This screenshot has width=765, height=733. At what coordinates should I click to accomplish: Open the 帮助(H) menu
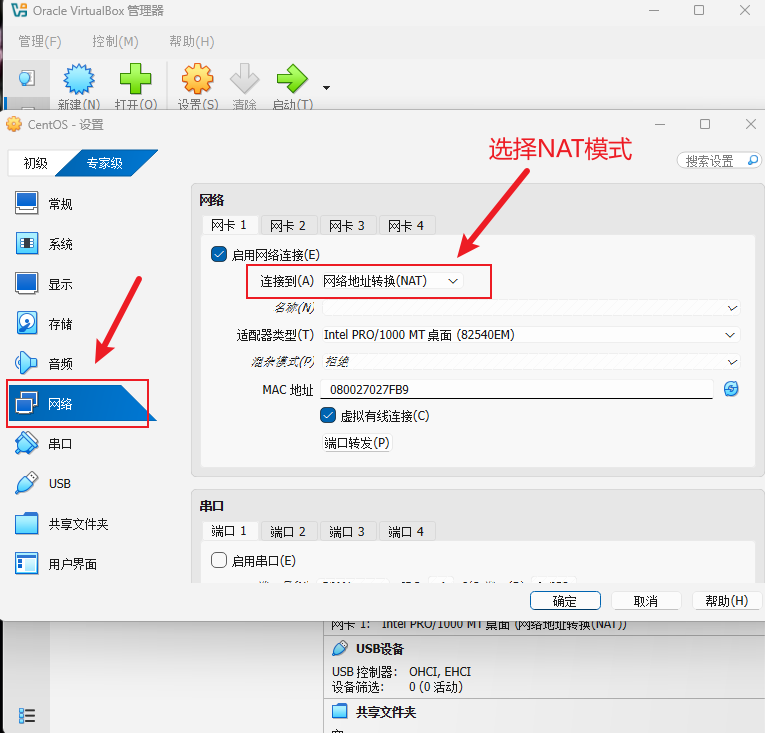(192, 41)
